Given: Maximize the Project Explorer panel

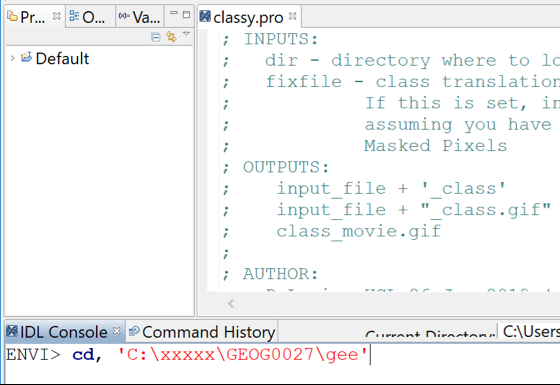Looking at the screenshot, I should (x=186, y=15).
